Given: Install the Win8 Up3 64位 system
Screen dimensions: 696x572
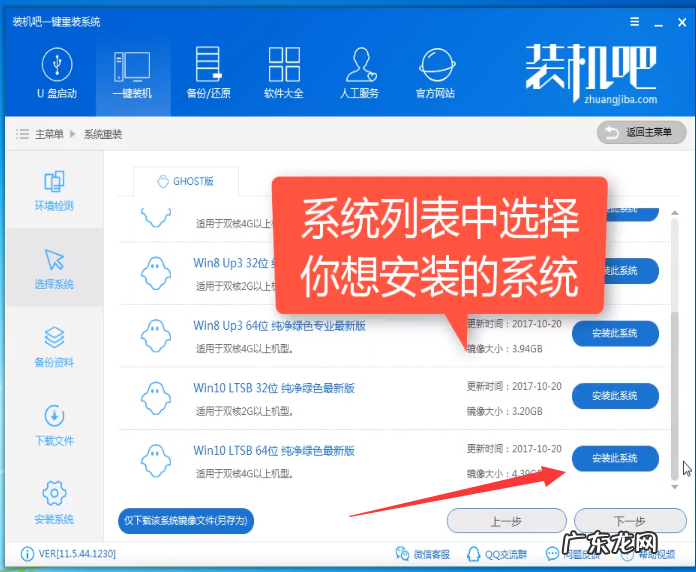Looking at the screenshot, I should 615,333.
